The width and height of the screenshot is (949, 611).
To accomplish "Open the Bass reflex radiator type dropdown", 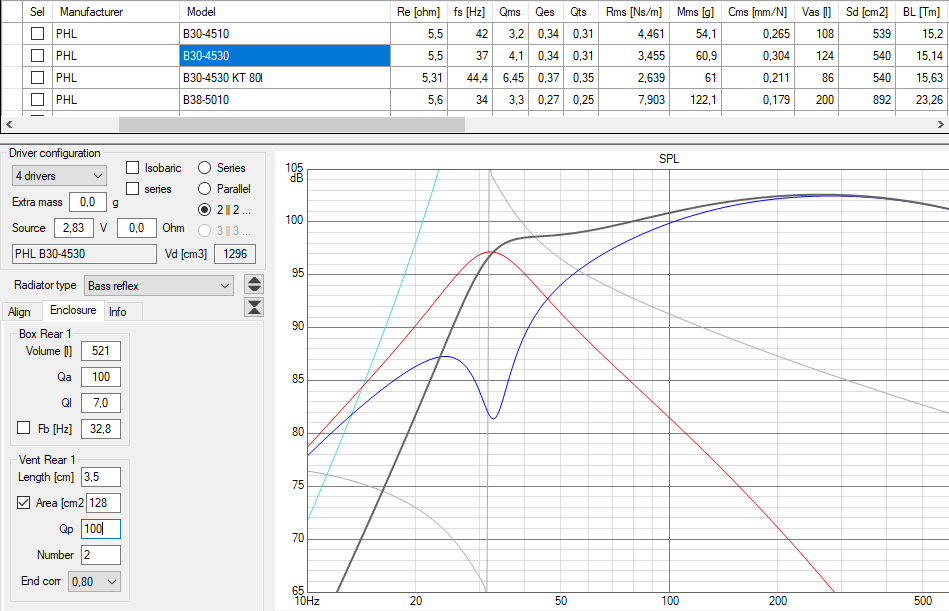I will coord(159,286).
